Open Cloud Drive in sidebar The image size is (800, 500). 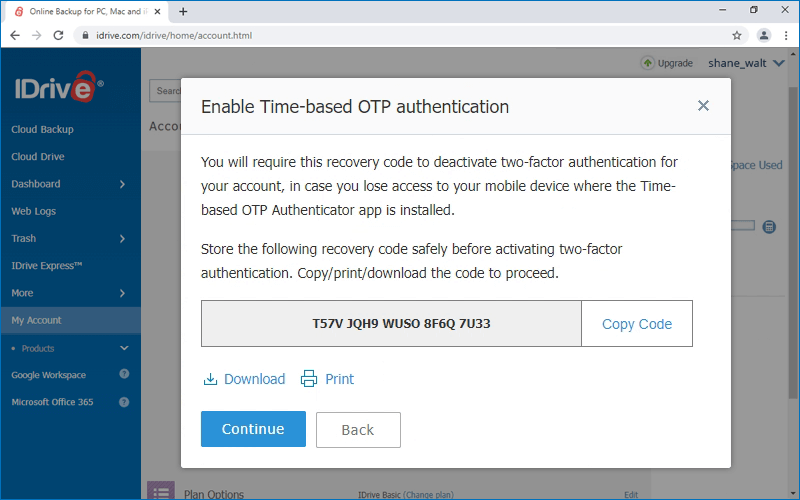click(x=38, y=157)
